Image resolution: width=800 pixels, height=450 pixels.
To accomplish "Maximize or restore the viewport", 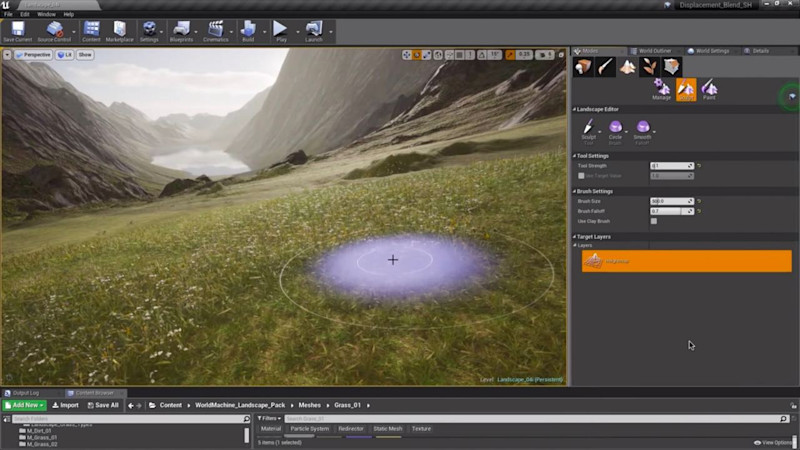I will pos(561,55).
